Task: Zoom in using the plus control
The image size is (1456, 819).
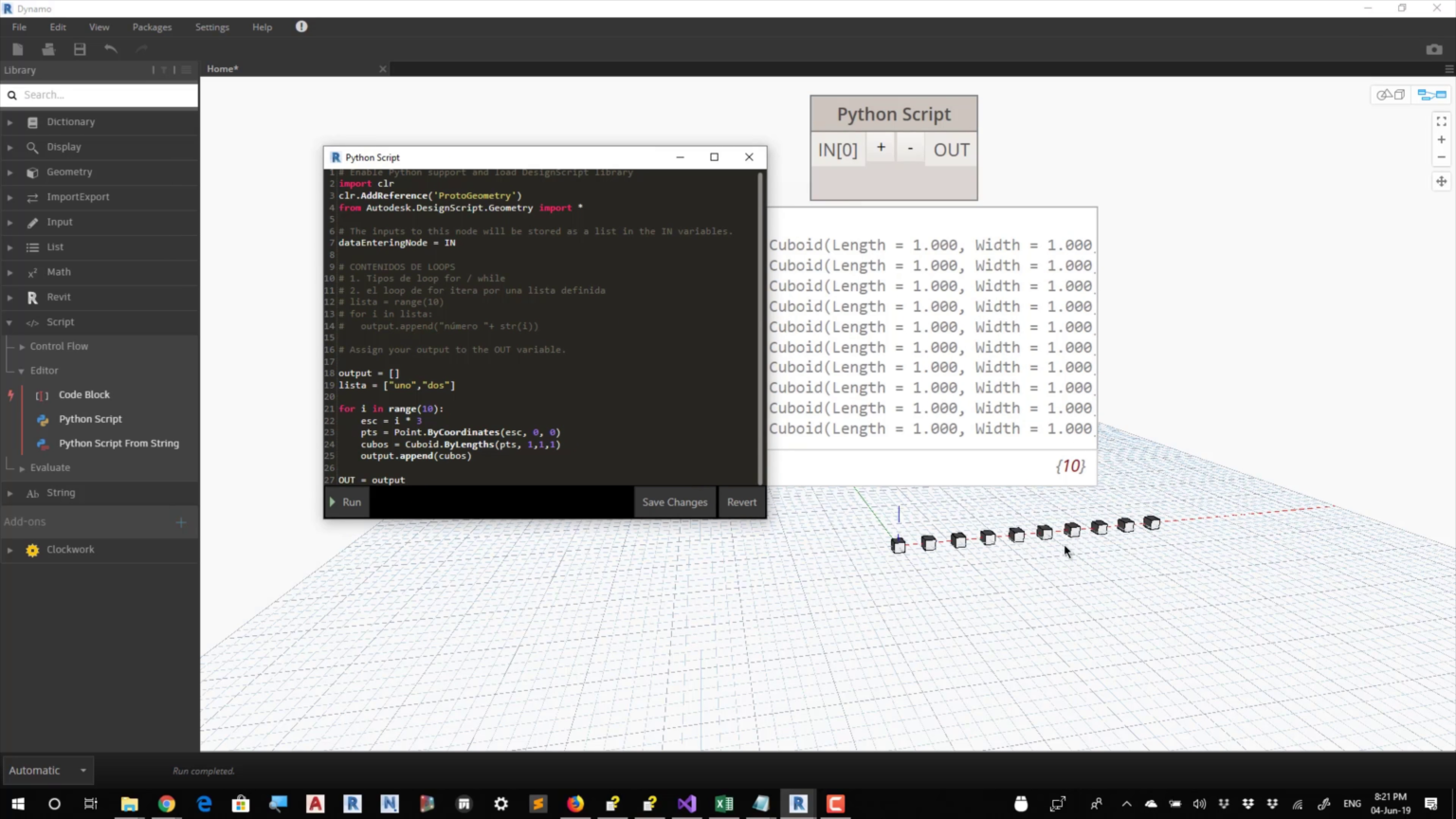Action: [x=1441, y=138]
